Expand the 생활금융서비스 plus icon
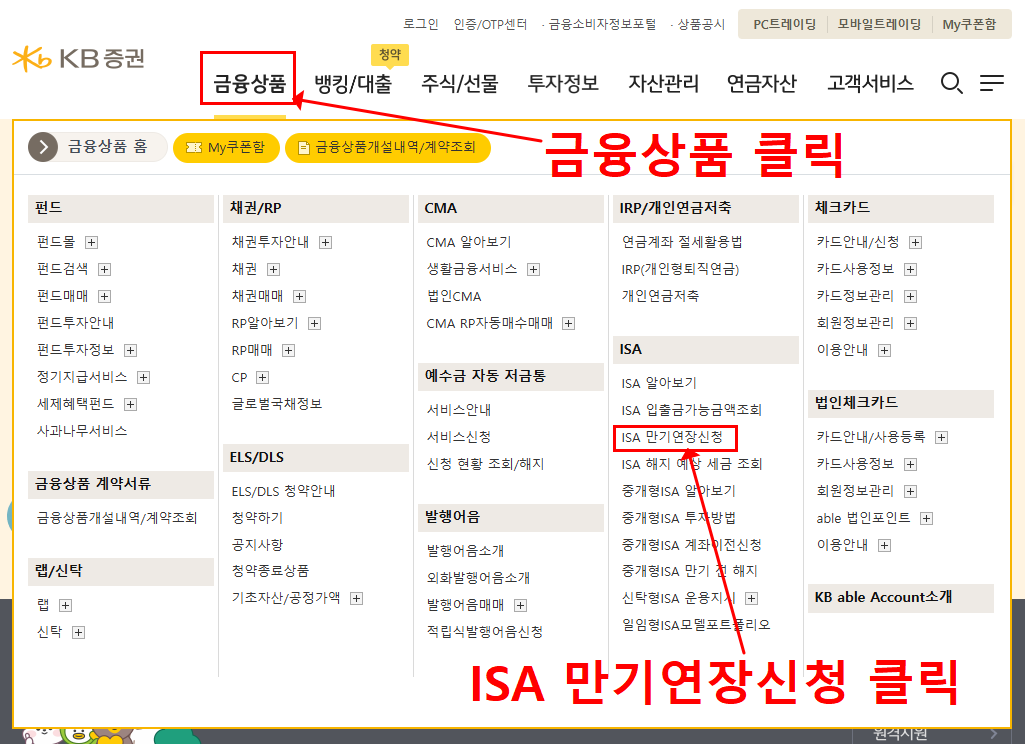The image size is (1025, 744). pos(533,269)
